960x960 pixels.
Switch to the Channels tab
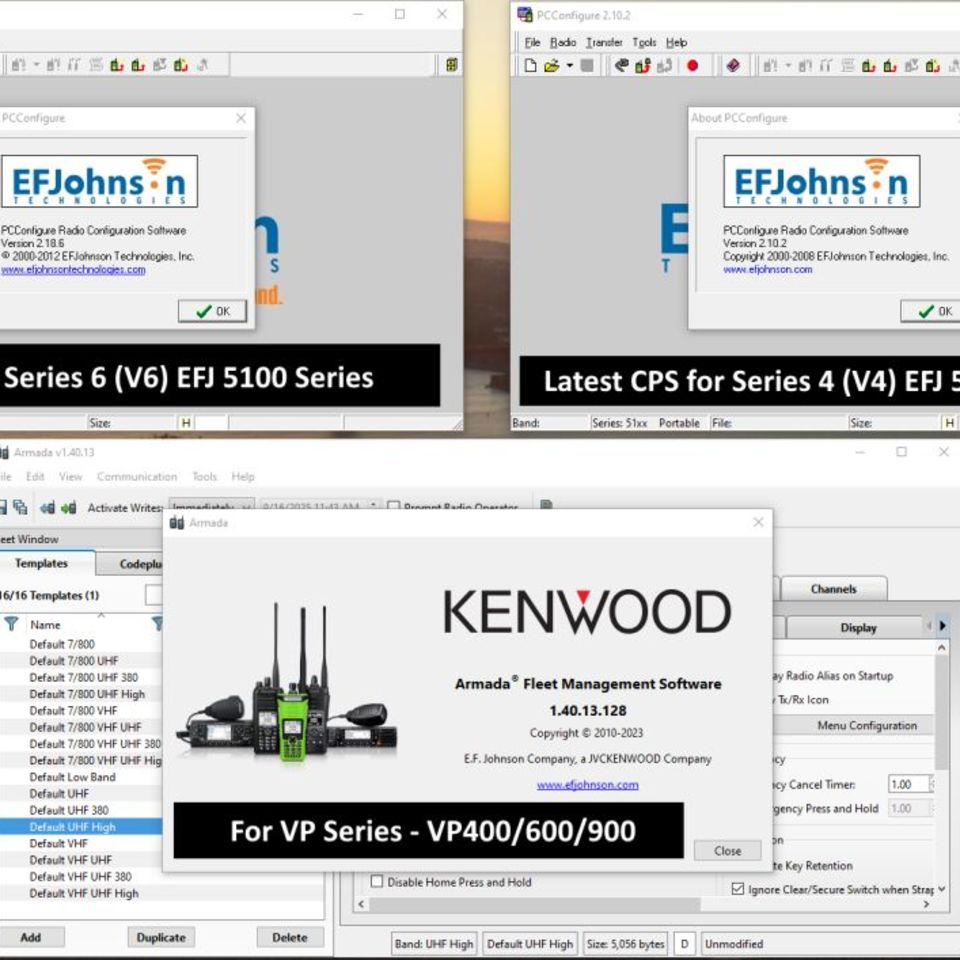835,589
